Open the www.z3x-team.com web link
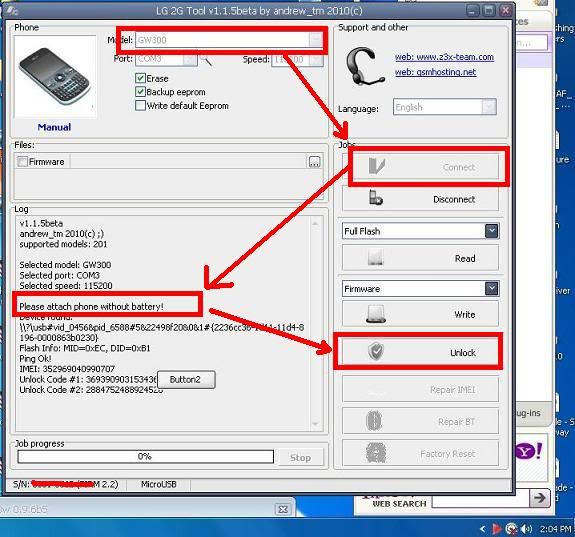Viewport: 575px width, 537px height. 444,57
